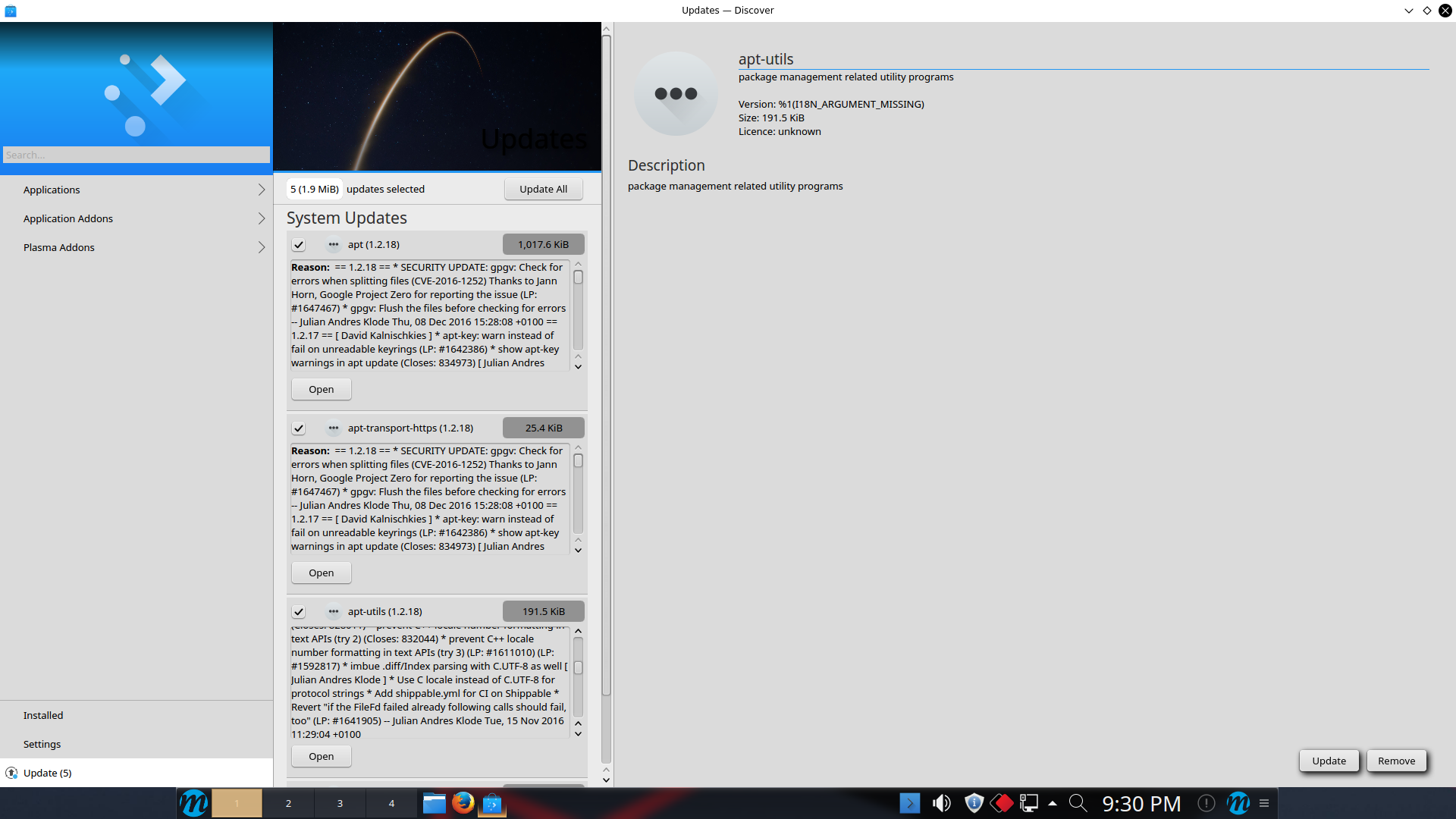Screen dimensions: 1456x819
Task: Open the Installed section
Action: 43,715
